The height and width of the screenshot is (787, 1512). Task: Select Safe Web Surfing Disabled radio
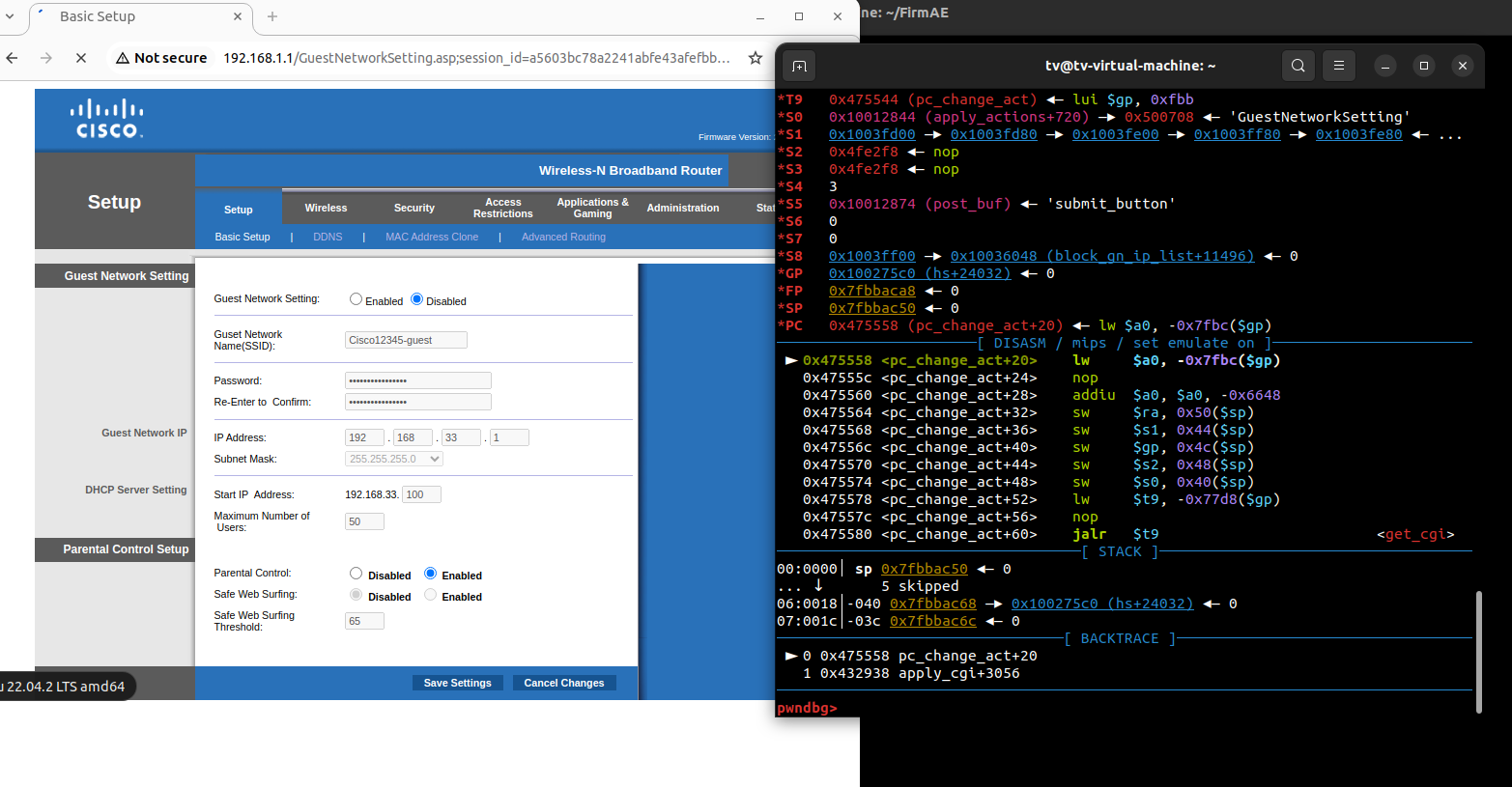point(356,595)
